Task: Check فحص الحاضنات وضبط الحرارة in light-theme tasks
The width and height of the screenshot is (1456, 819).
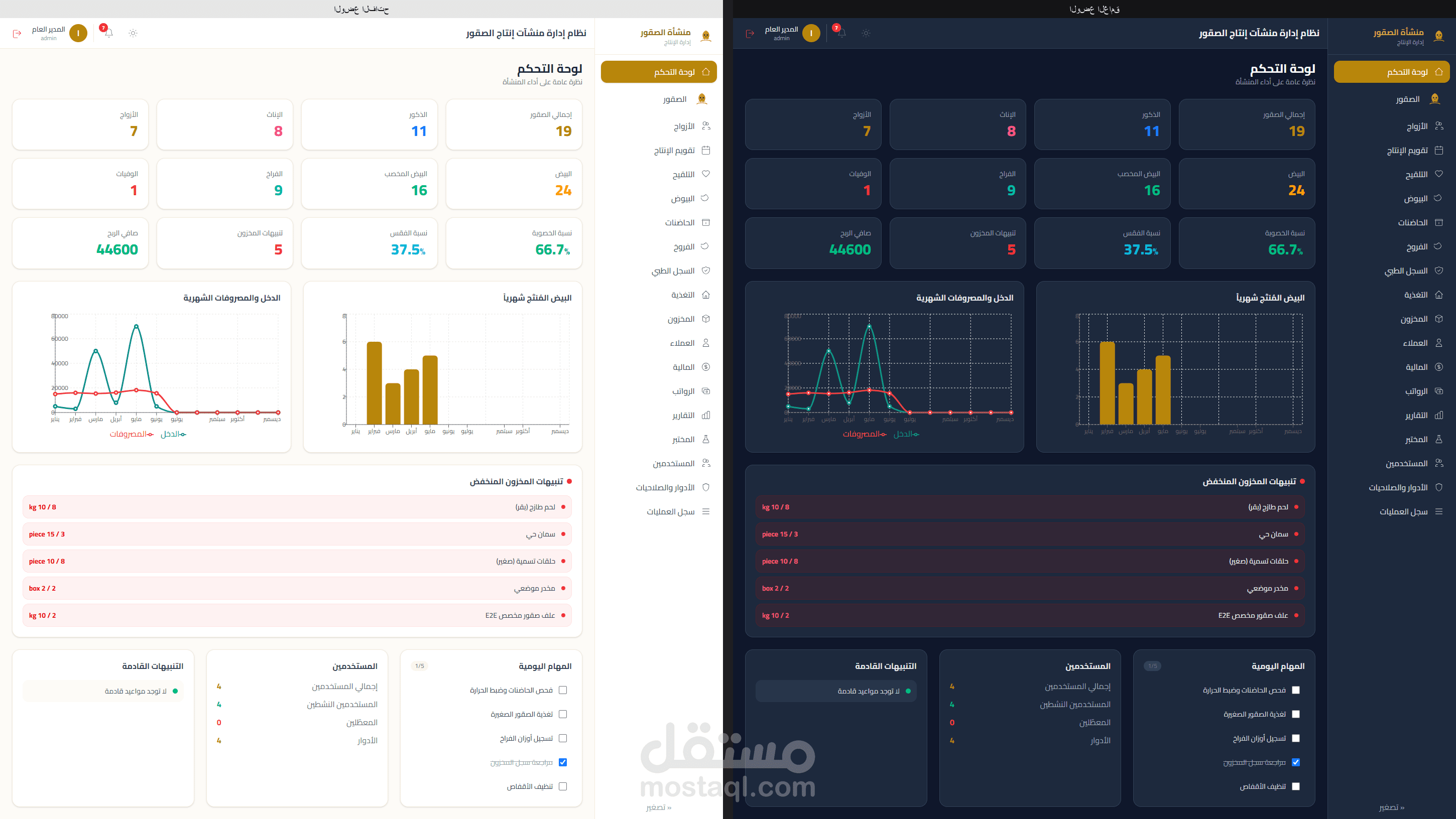Action: pos(562,690)
